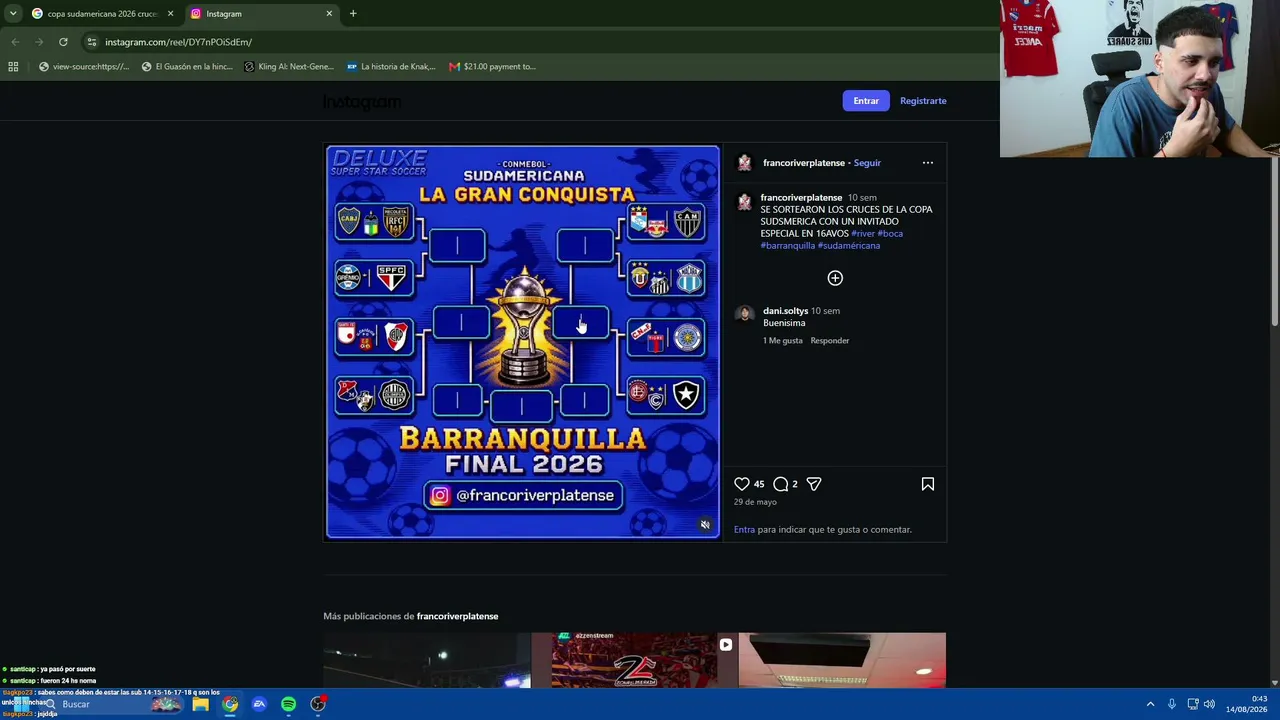View site information for instagram.com
The image size is (1280, 720).
pyautogui.click(x=92, y=42)
